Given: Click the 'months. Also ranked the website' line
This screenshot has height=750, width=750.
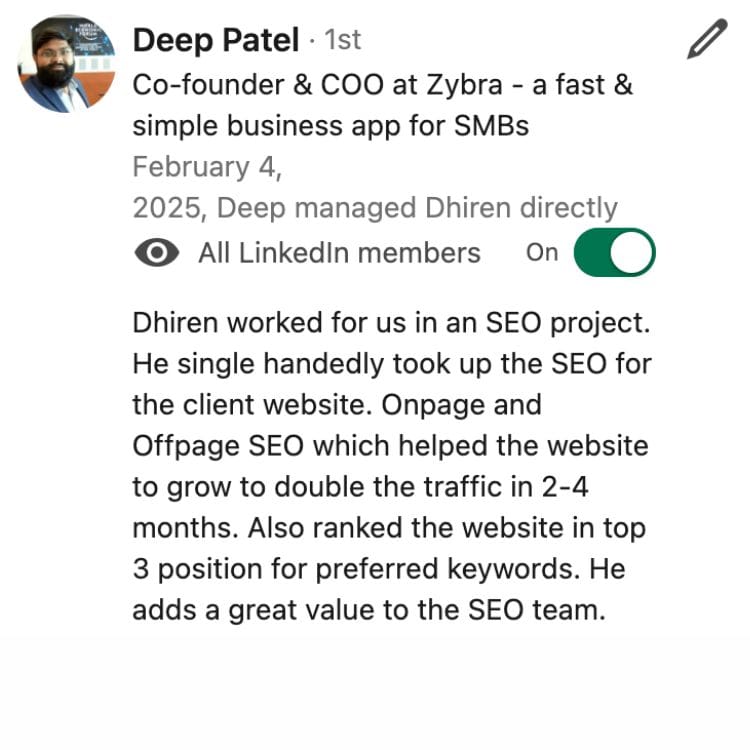Looking at the screenshot, I should tap(389, 527).
